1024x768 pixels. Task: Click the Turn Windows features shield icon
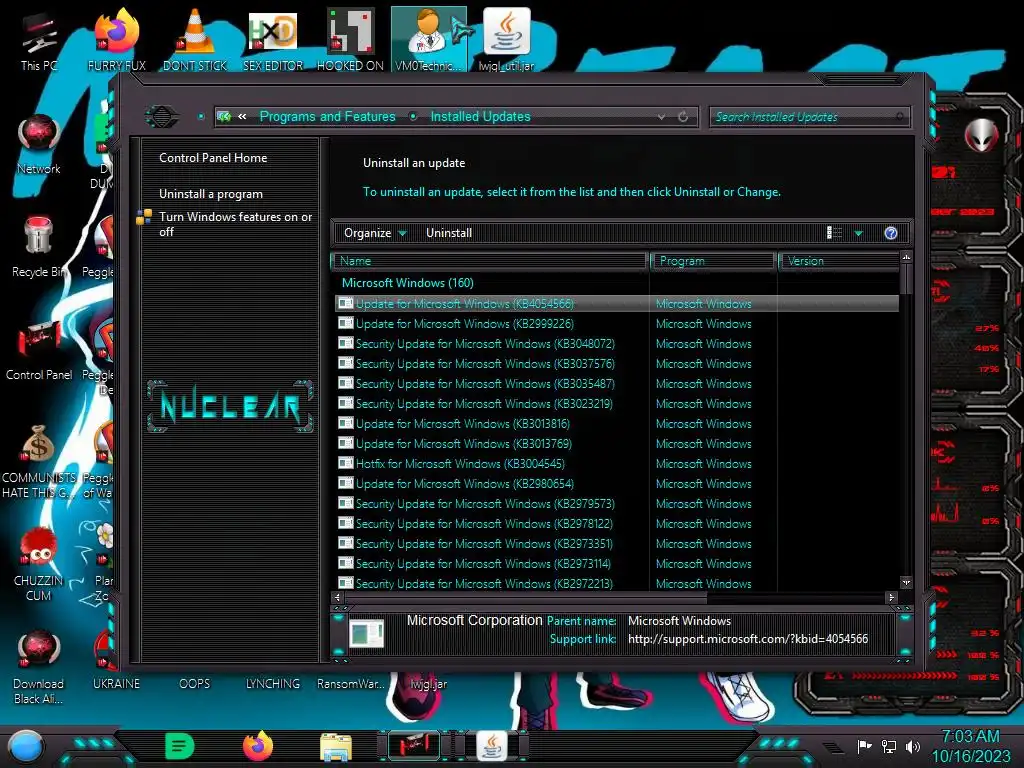(x=144, y=217)
